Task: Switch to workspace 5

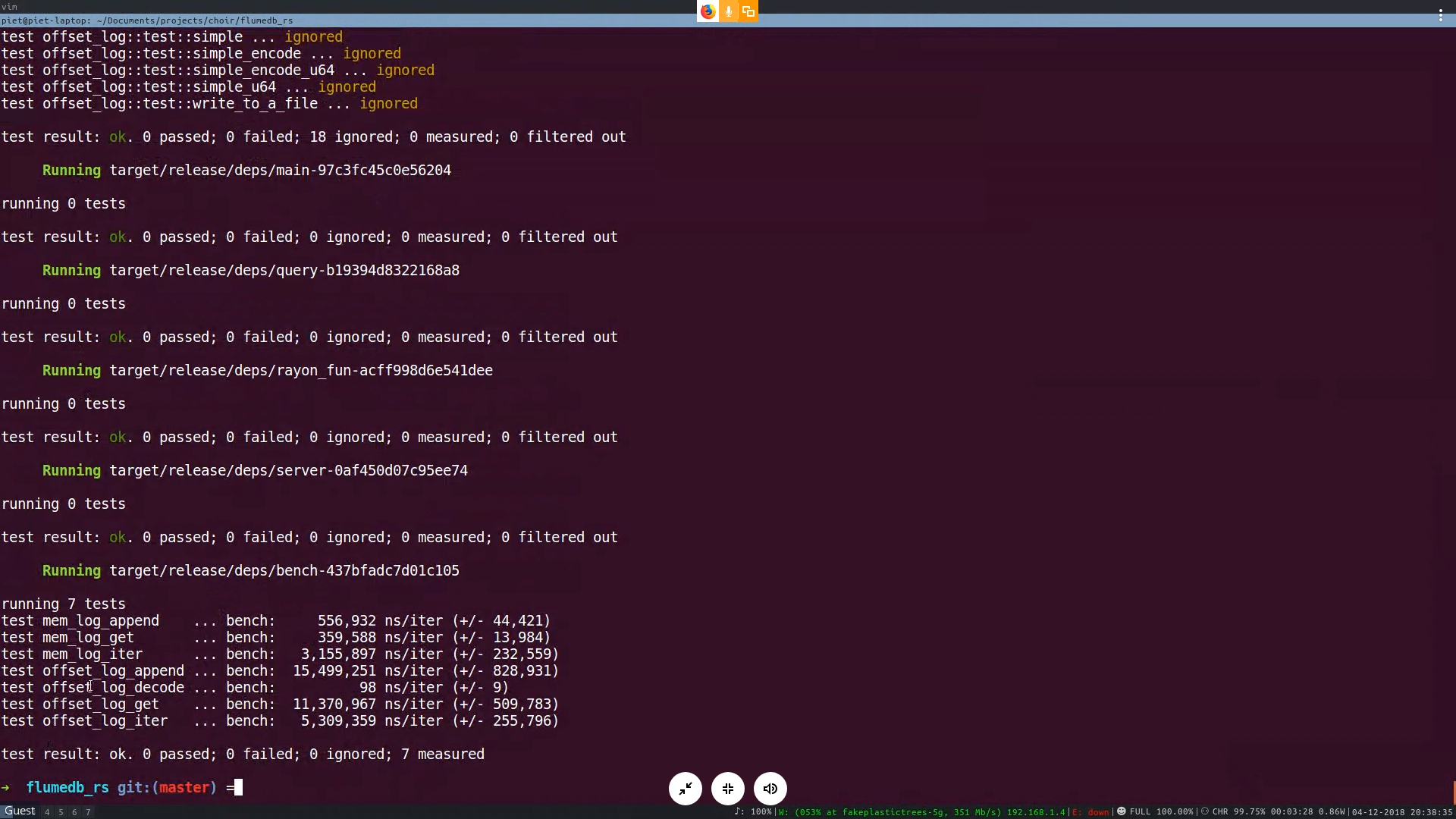Action: click(x=61, y=812)
